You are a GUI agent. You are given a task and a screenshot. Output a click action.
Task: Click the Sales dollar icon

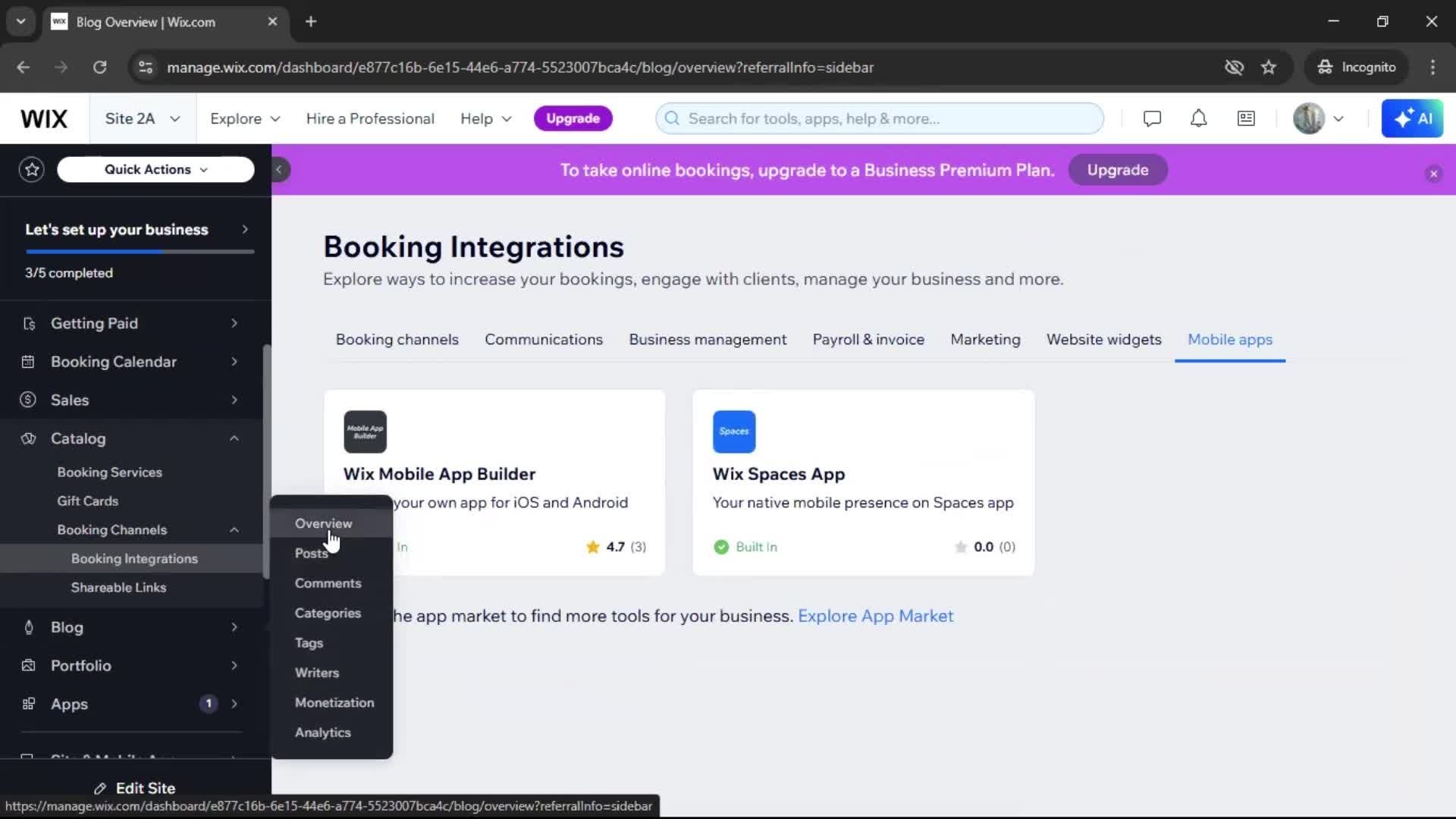(x=28, y=400)
